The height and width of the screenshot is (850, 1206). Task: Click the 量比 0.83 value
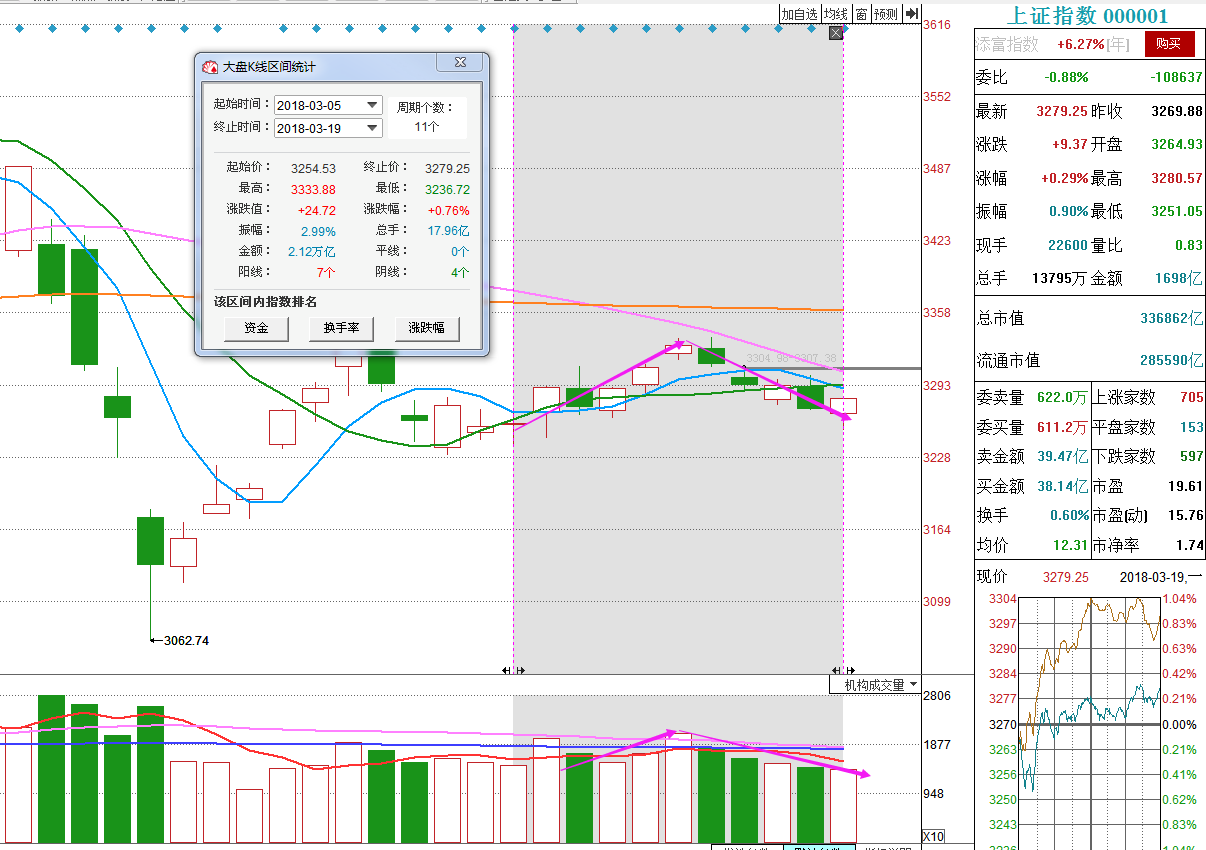tap(1189, 245)
